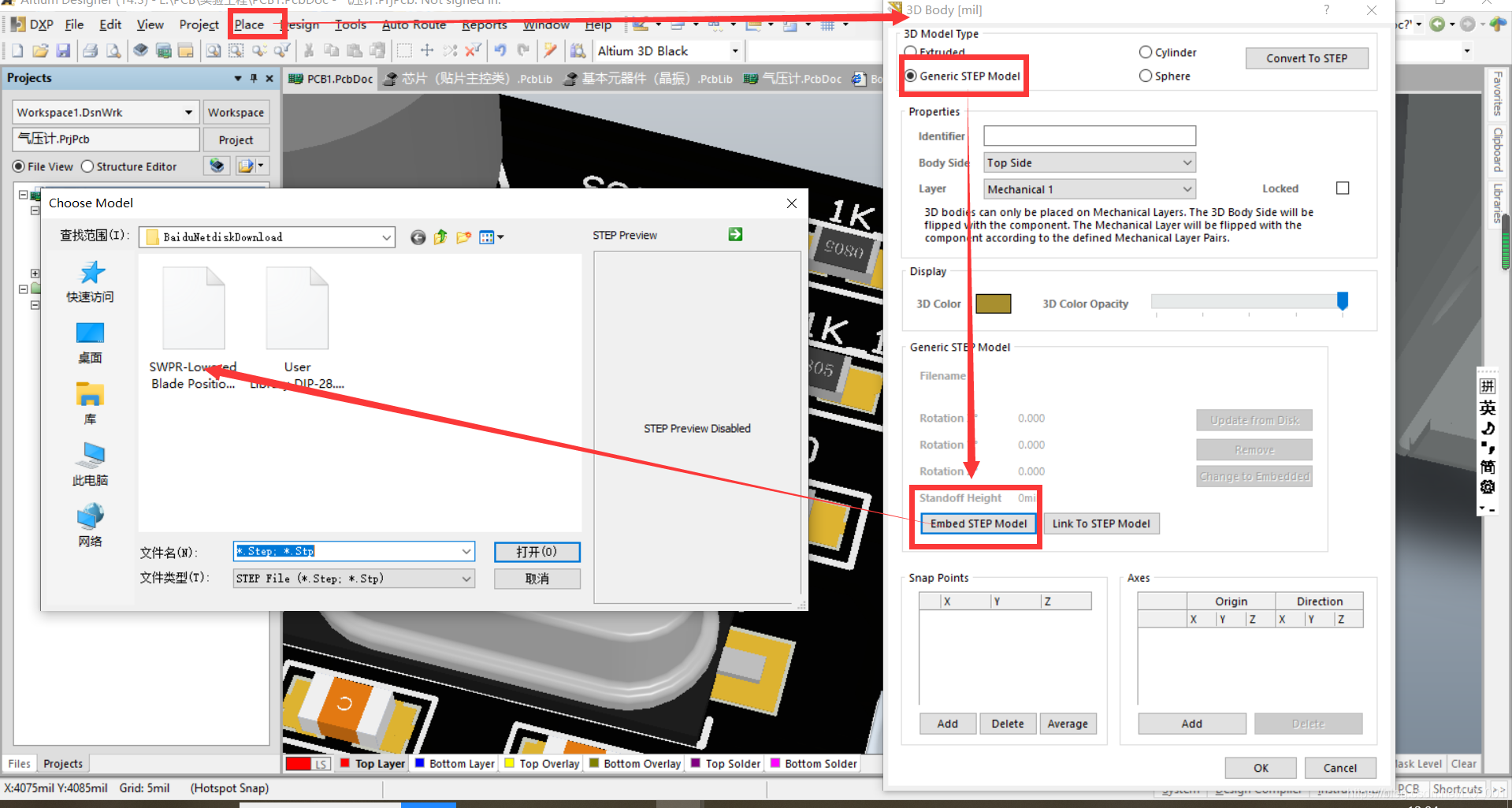Open the 文件名 filename combo dropdown
This screenshot has width=1512, height=808.
466,552
